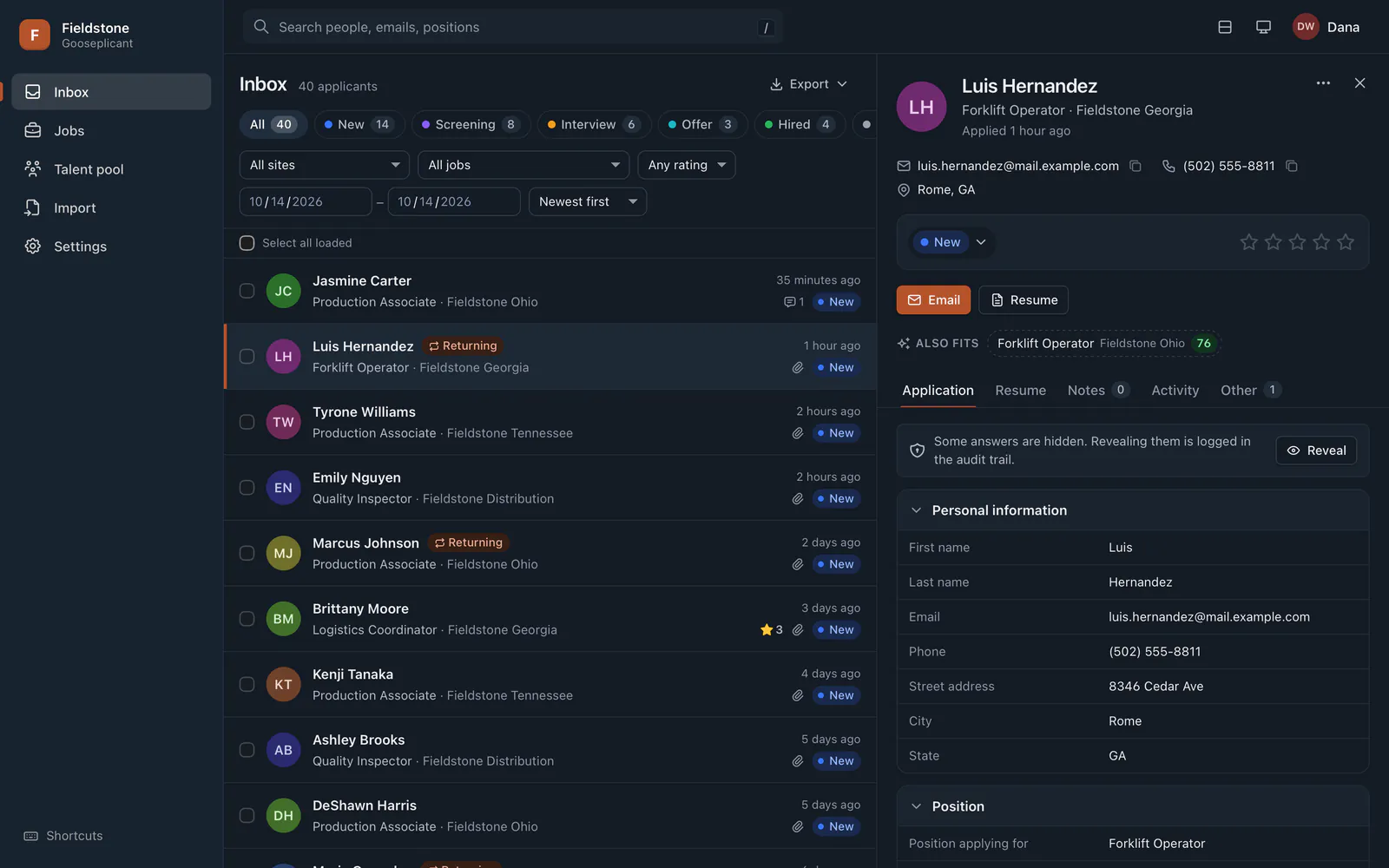This screenshot has width=1389, height=868.
Task: Click attachment paperclip on Kenji Tanaka row
Action: [x=798, y=695]
